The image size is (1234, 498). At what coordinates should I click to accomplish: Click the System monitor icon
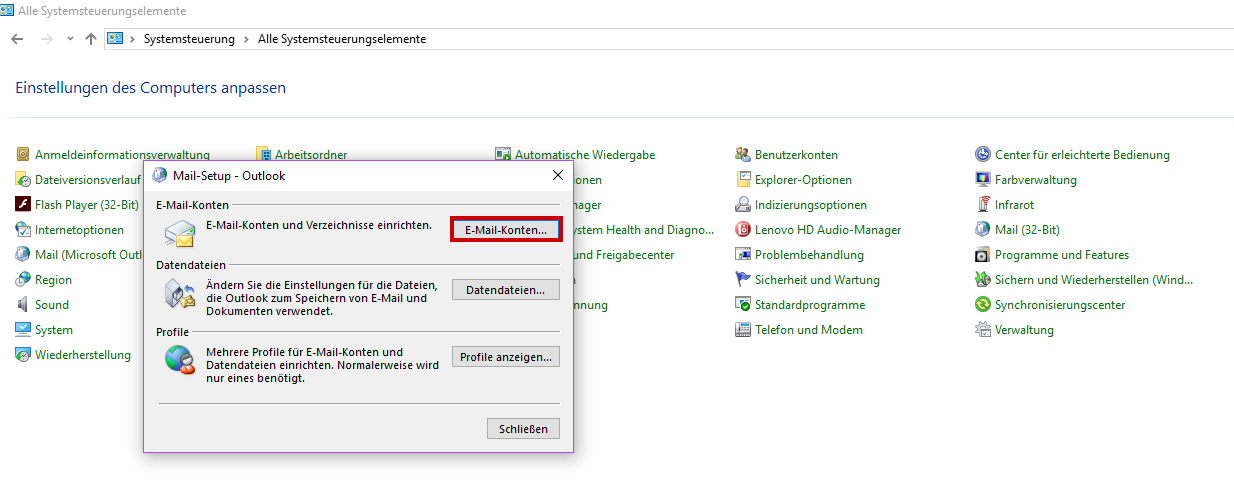pyautogui.click(x=23, y=330)
